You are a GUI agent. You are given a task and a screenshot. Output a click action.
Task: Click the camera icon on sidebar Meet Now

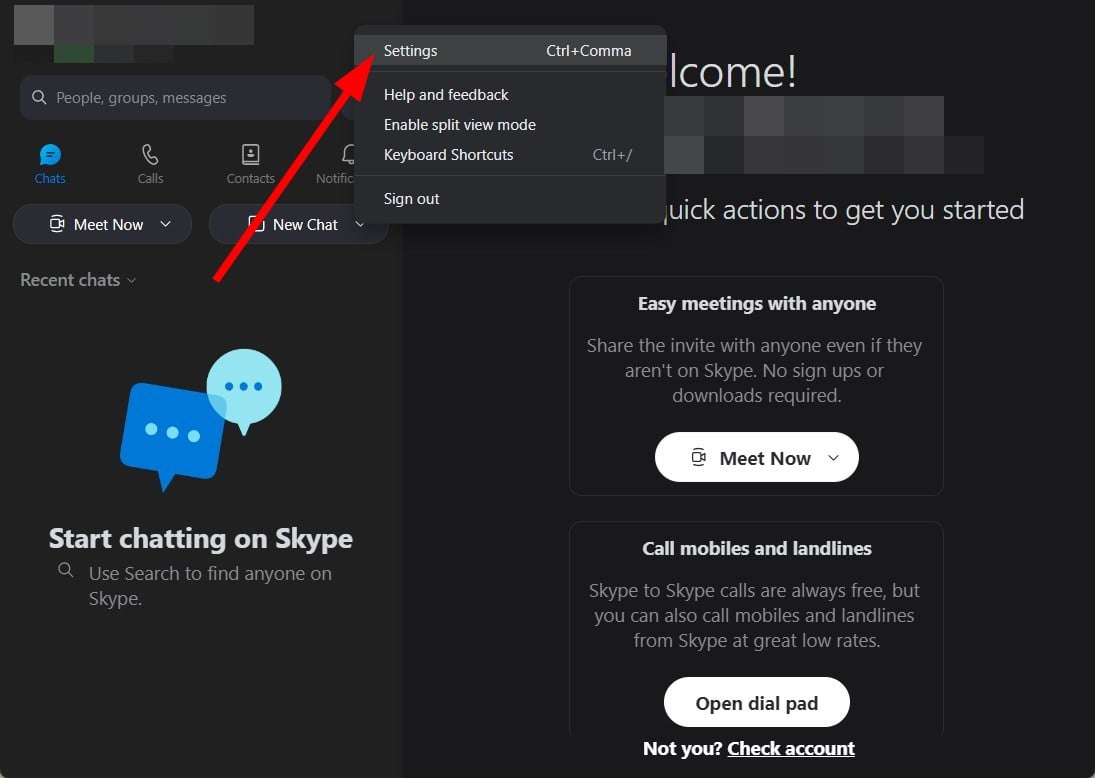tap(57, 224)
